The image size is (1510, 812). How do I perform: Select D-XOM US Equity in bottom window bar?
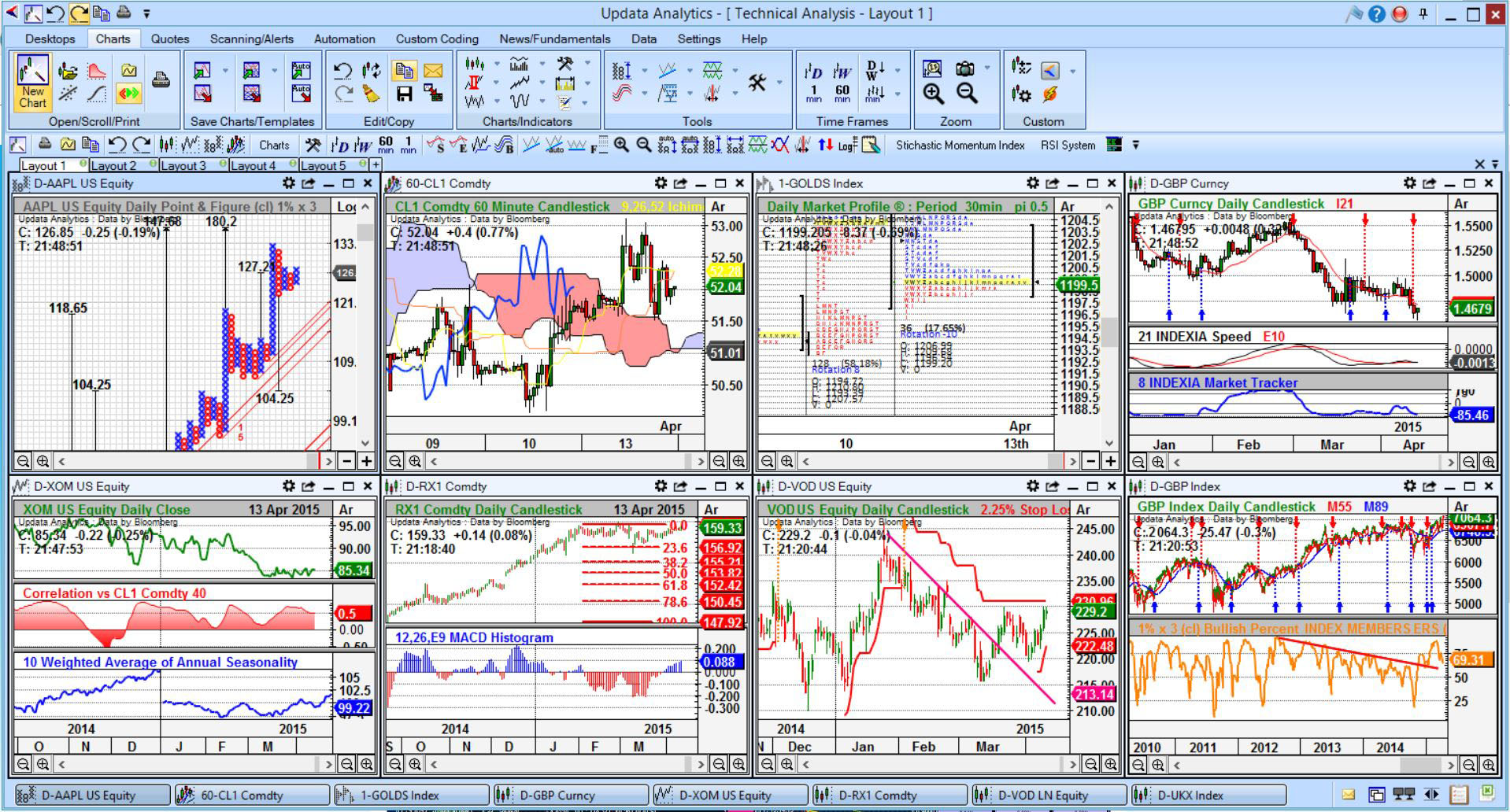[730, 795]
